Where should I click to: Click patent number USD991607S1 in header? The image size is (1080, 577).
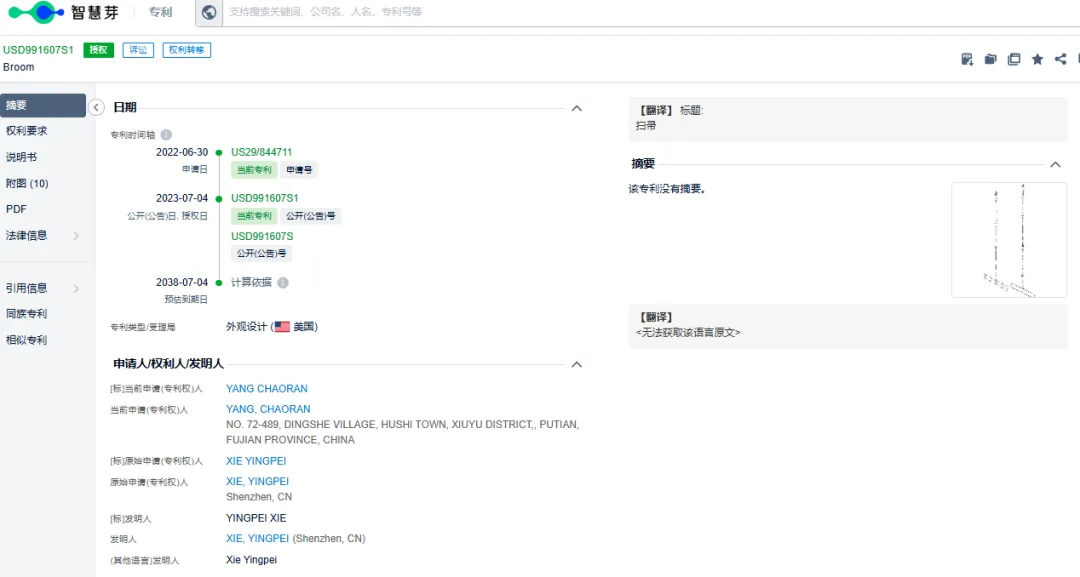[39, 50]
